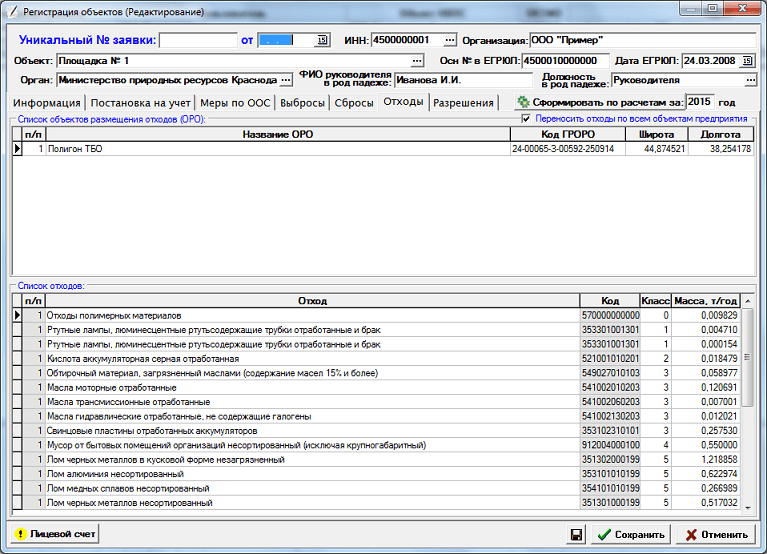
Task: Open Должность selection ellipsis button
Action: [x=750, y=80]
